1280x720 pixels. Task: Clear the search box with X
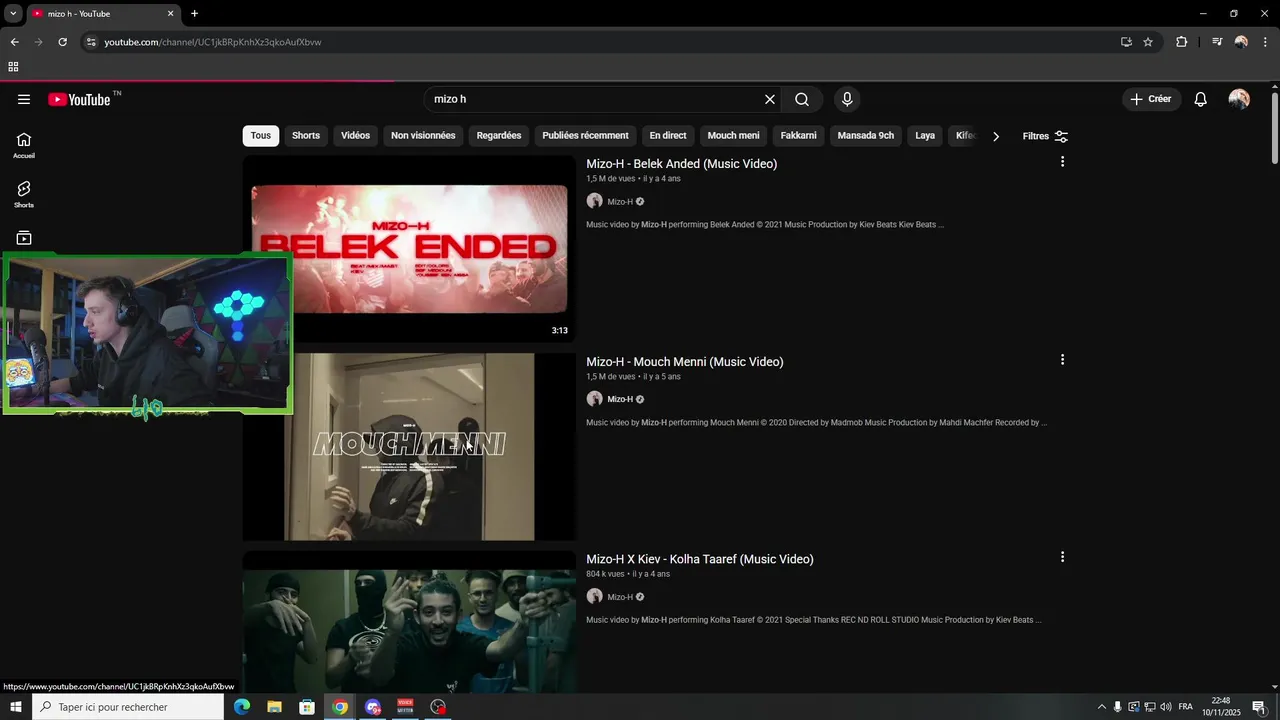[770, 99]
